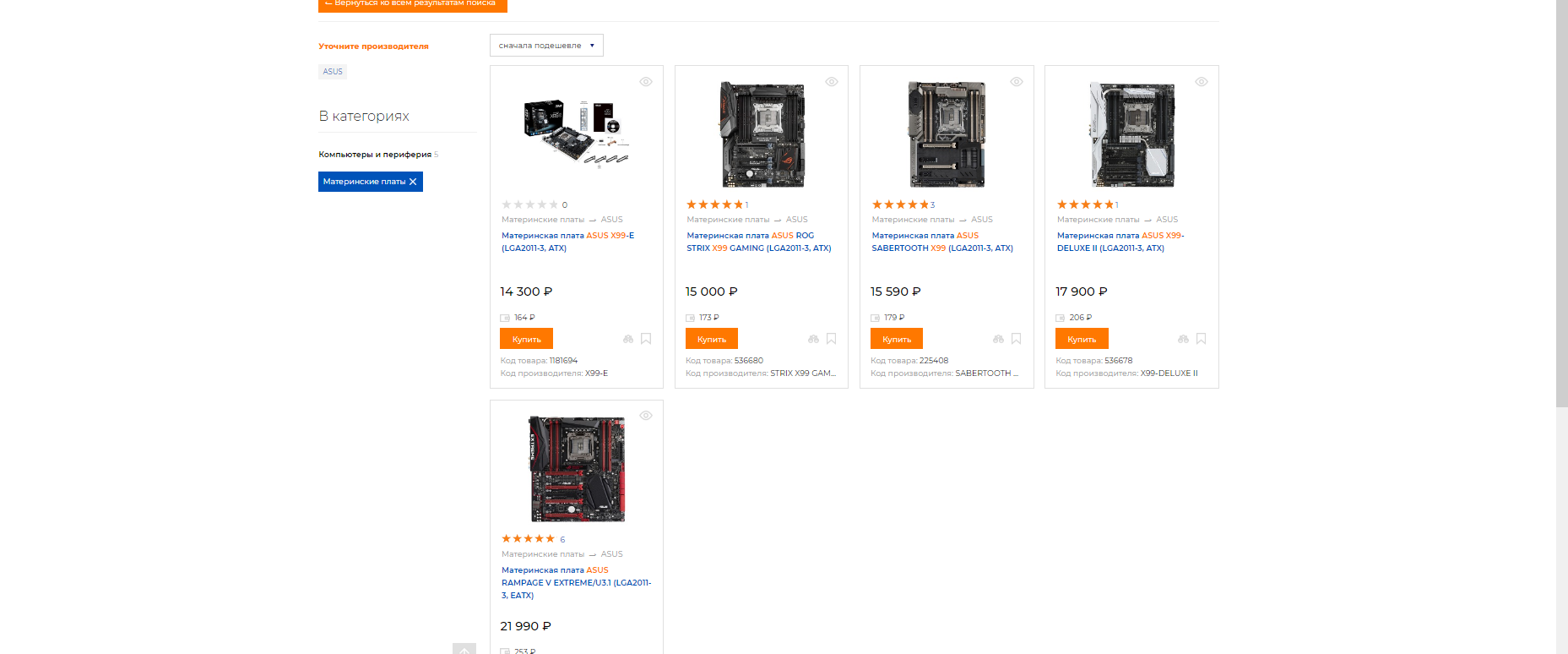Toggle quick view eye on ASUS X99-E card
This screenshot has height=654, width=1568.
(646, 82)
